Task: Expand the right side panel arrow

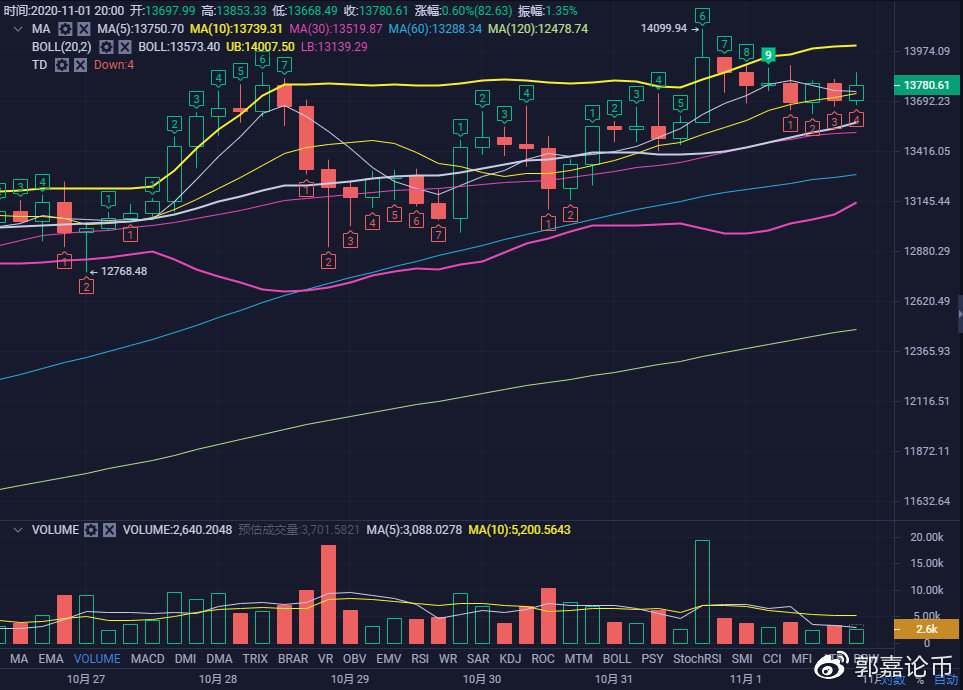Action: [x=959, y=320]
